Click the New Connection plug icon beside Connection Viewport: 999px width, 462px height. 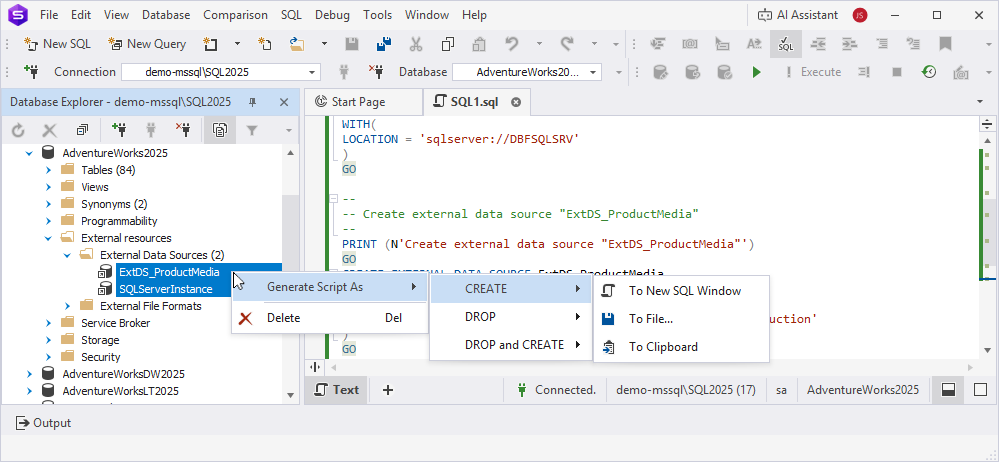[31, 71]
